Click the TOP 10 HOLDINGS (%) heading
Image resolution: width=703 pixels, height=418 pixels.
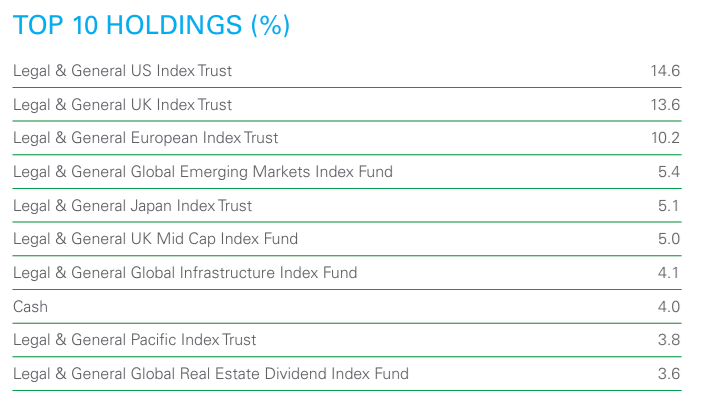151,26
